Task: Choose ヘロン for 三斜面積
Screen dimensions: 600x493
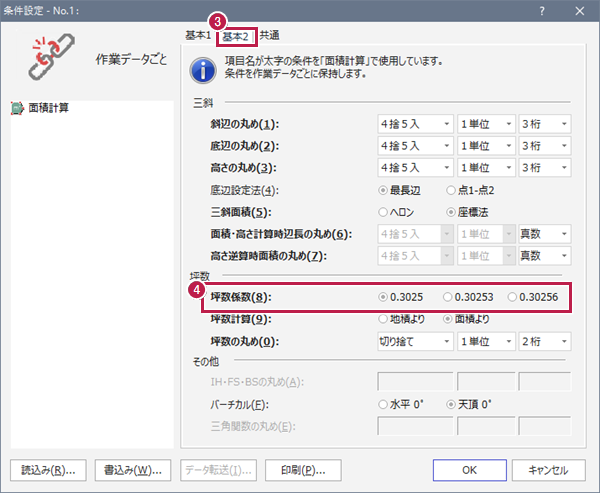Action: coord(384,211)
